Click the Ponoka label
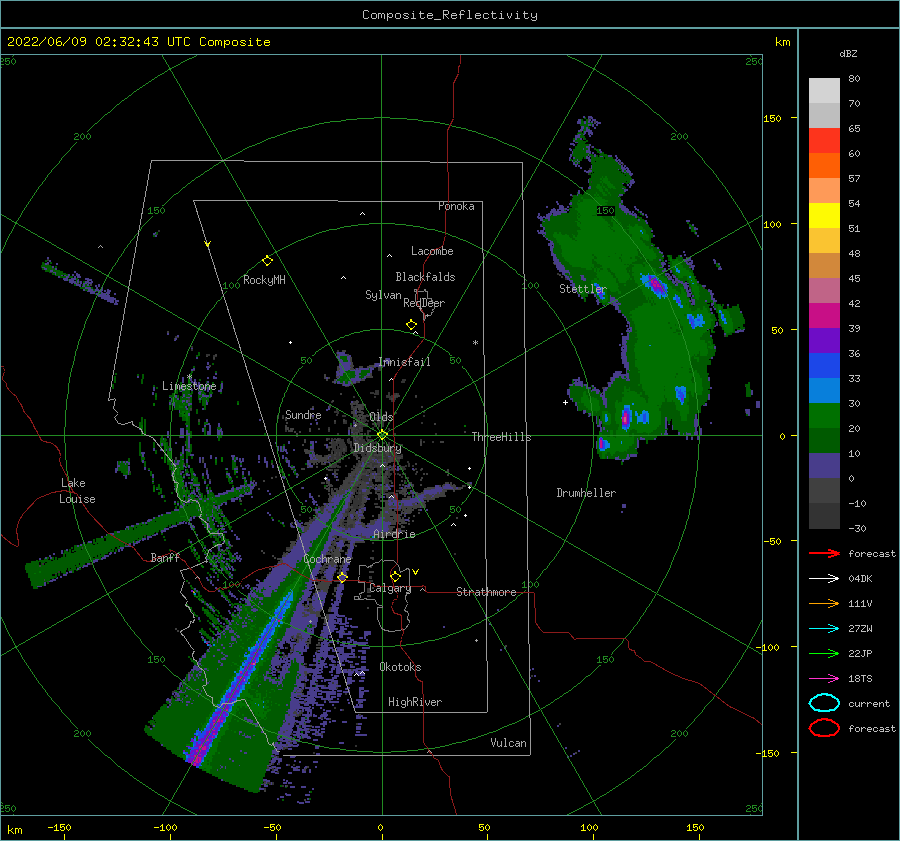Viewport: 900px width, 841px height. pyautogui.click(x=456, y=206)
